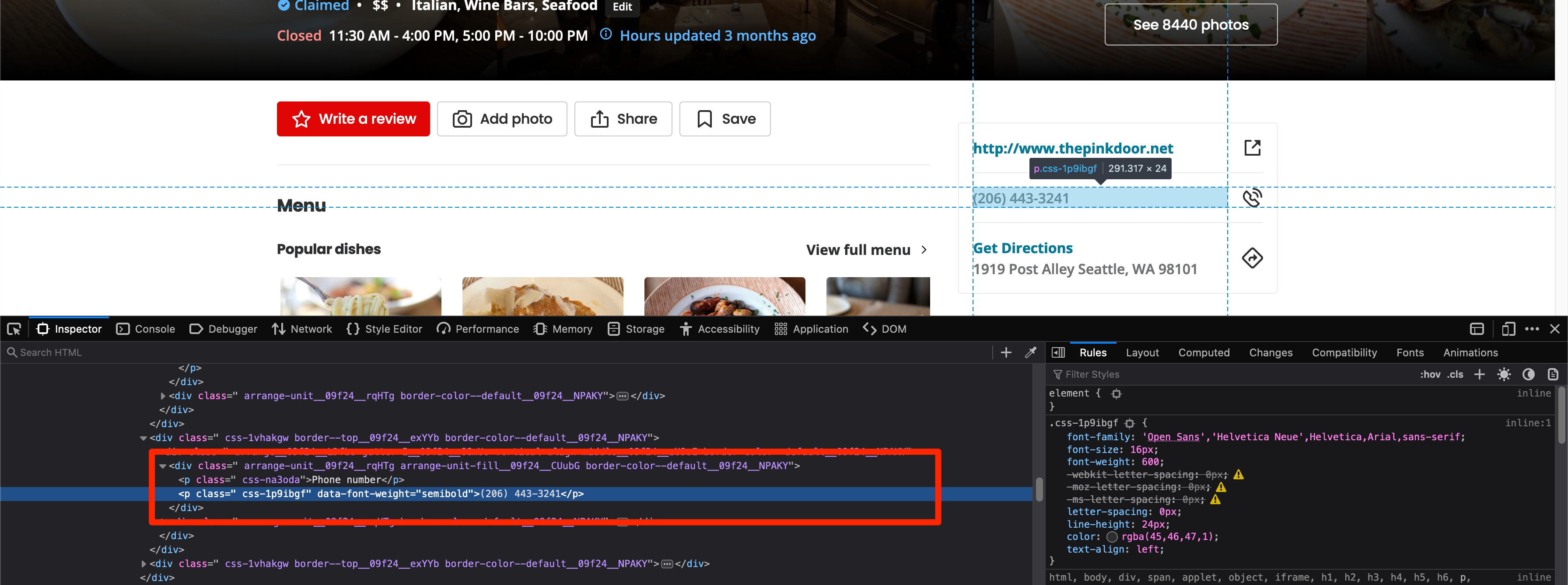Toggle the :hov pseudo-class panel
The image size is (1568, 585).
tap(1431, 374)
